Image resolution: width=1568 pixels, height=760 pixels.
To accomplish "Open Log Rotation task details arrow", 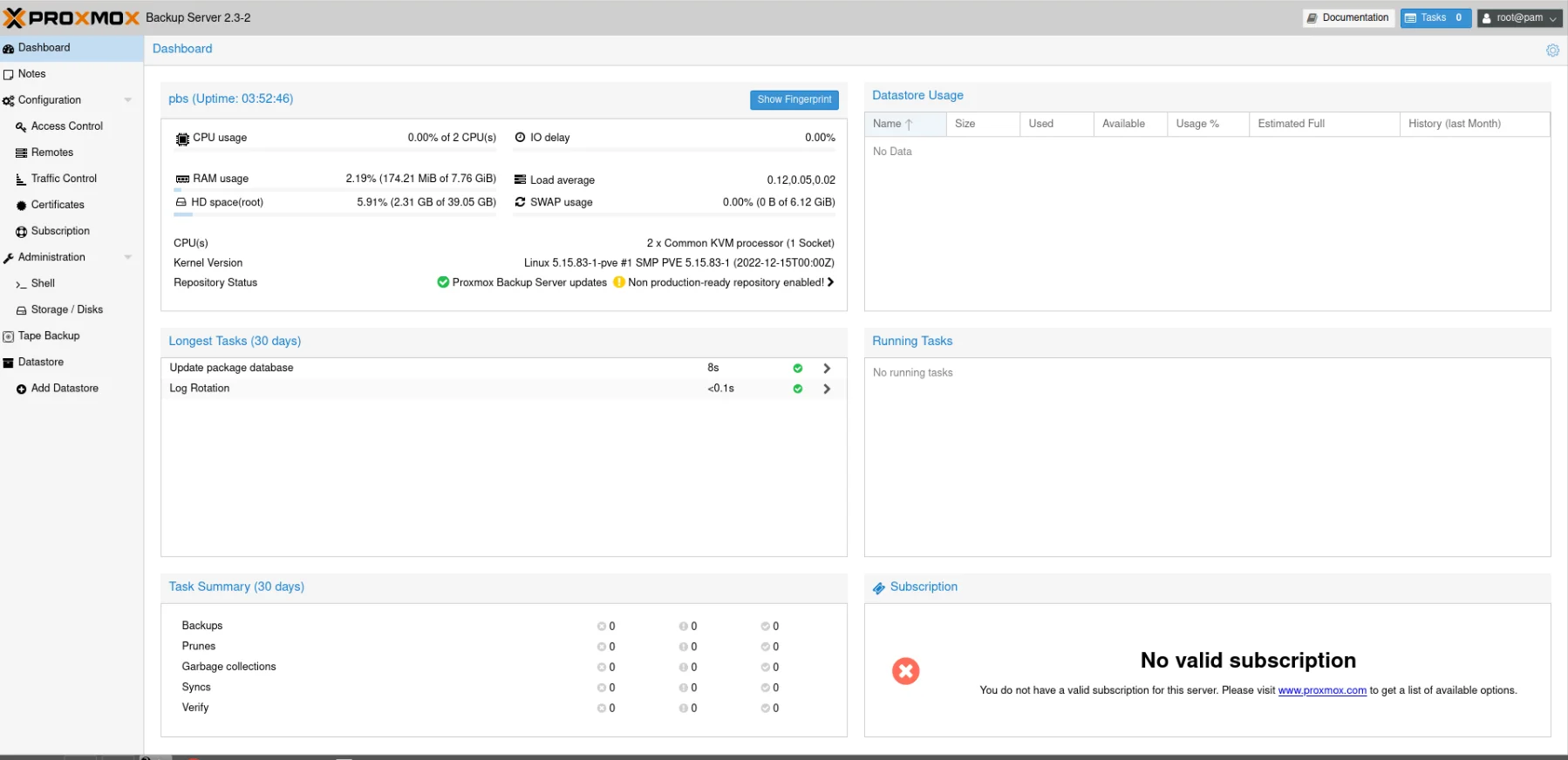I will pyautogui.click(x=827, y=389).
